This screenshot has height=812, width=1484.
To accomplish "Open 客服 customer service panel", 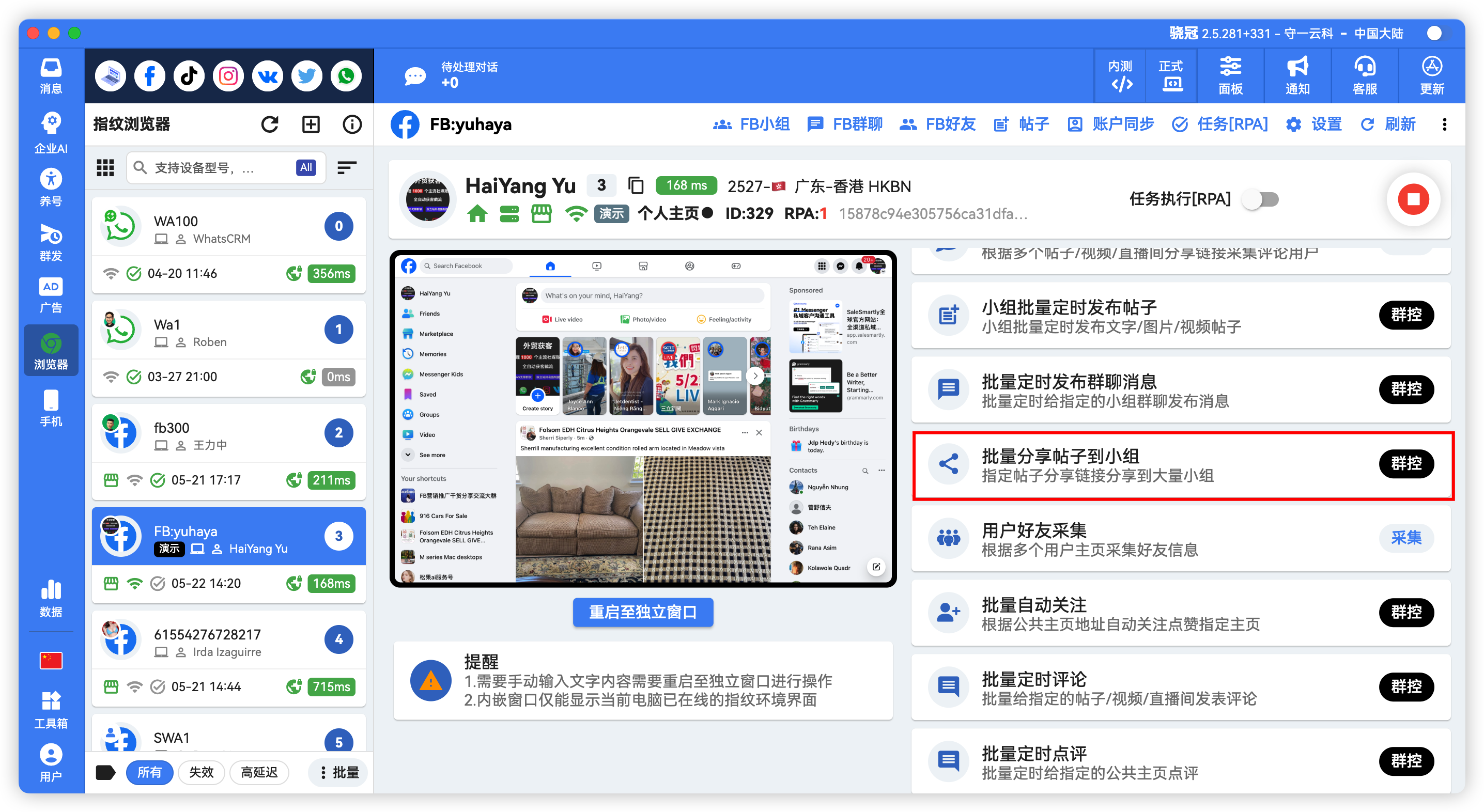I will (x=1364, y=75).
